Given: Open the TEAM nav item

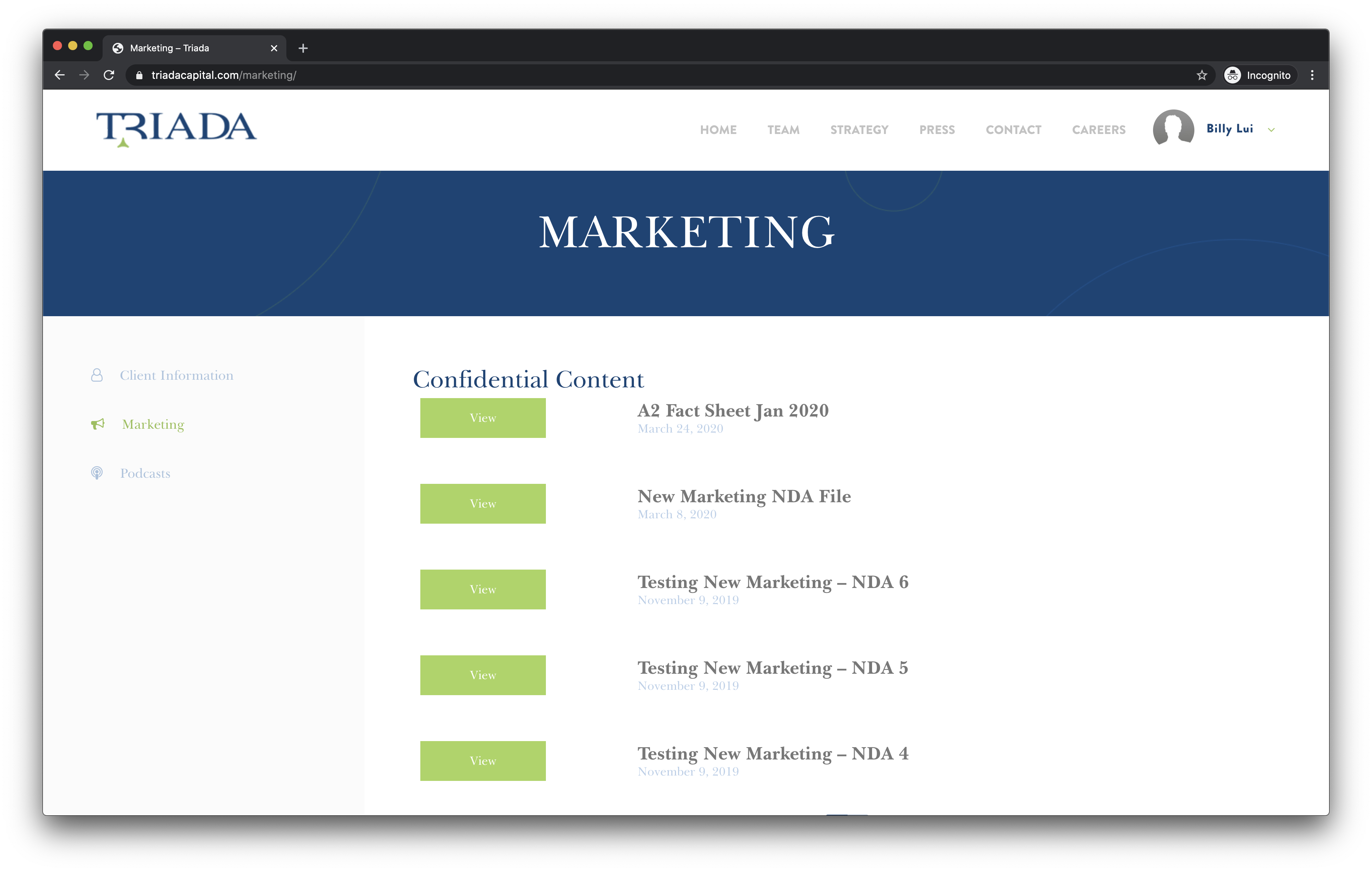Looking at the screenshot, I should tap(784, 130).
